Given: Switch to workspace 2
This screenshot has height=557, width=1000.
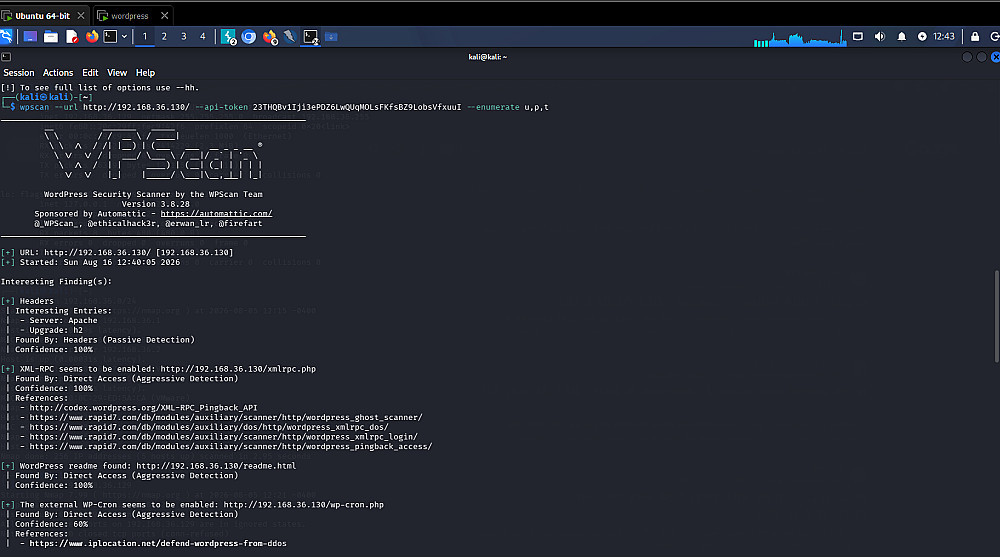Looking at the screenshot, I should (x=164, y=36).
